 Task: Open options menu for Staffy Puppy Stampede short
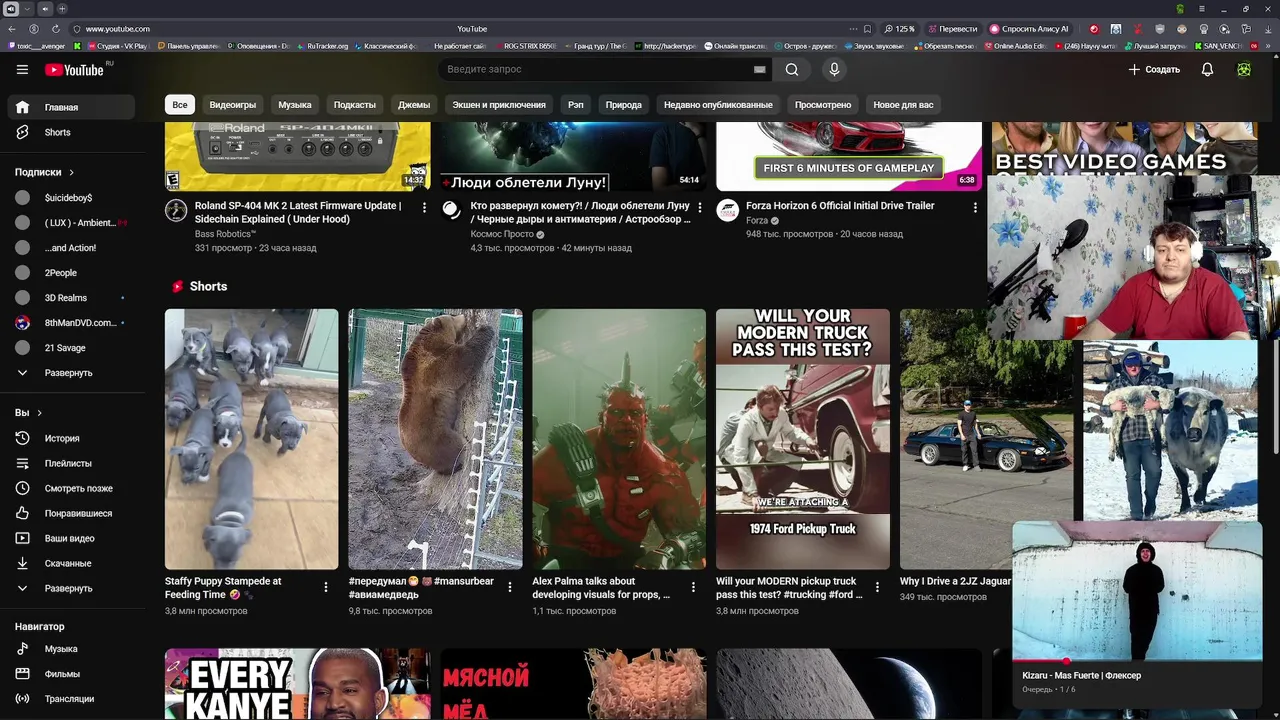pos(325,587)
